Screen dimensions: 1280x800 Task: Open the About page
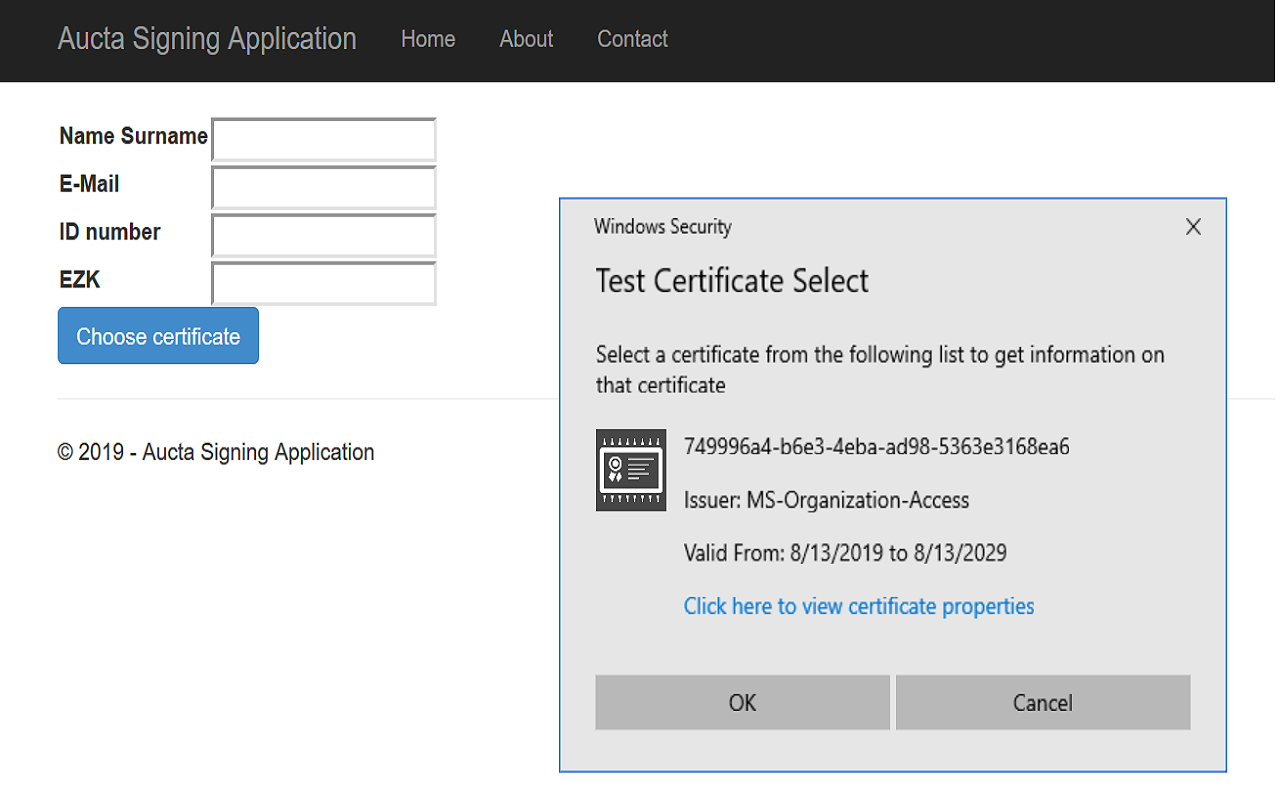pos(526,39)
